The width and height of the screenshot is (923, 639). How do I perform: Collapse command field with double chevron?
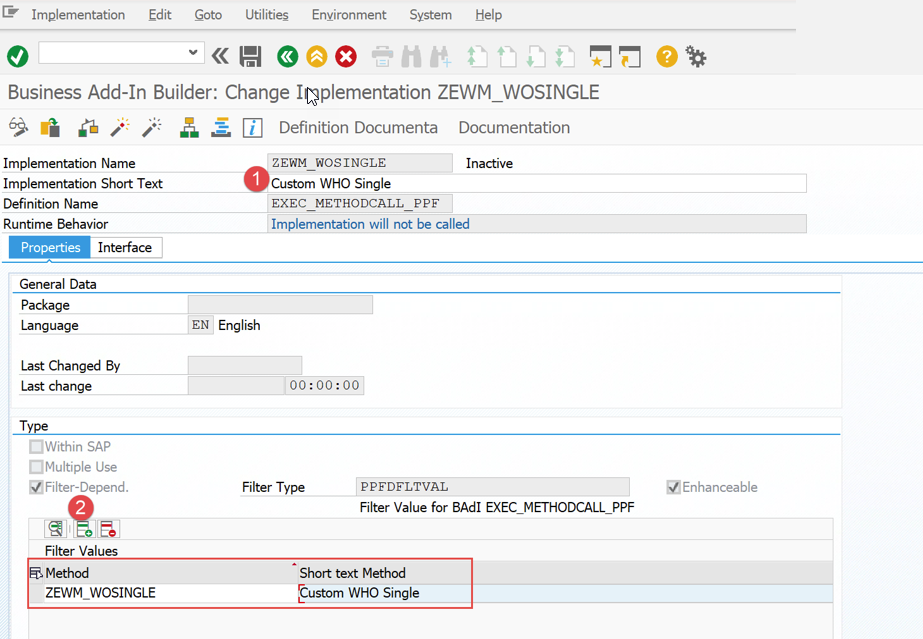coord(220,56)
